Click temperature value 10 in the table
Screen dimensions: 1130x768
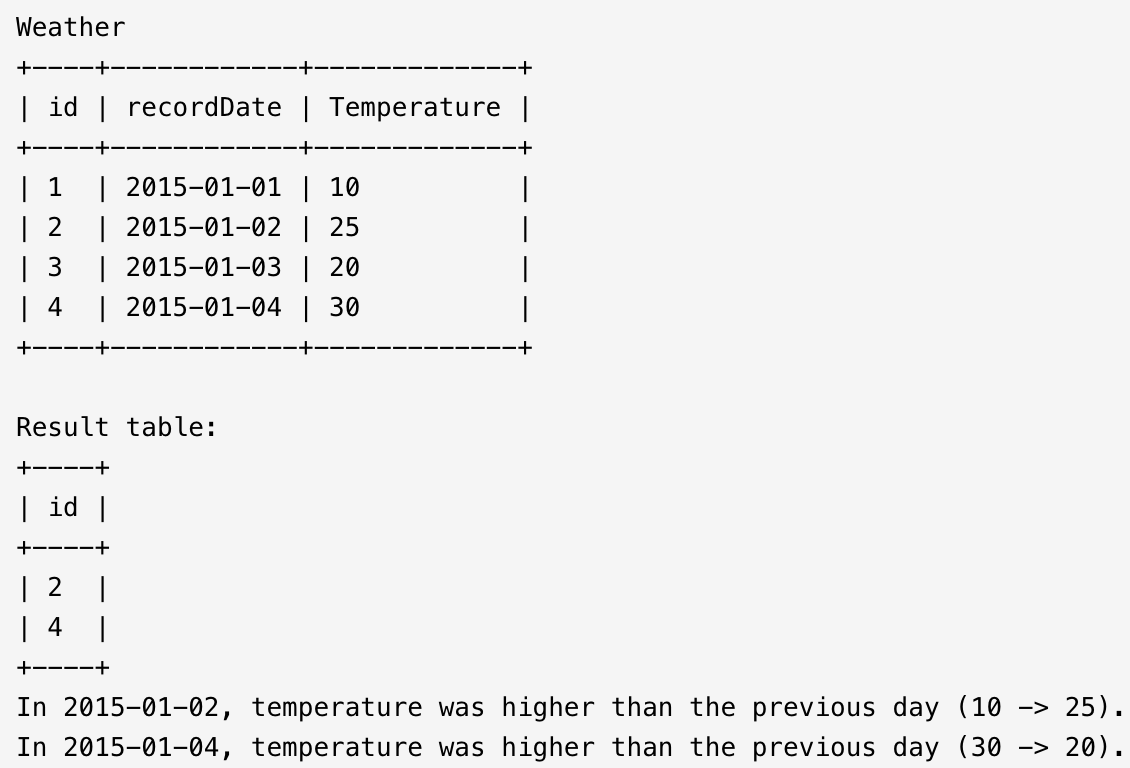[x=344, y=188]
